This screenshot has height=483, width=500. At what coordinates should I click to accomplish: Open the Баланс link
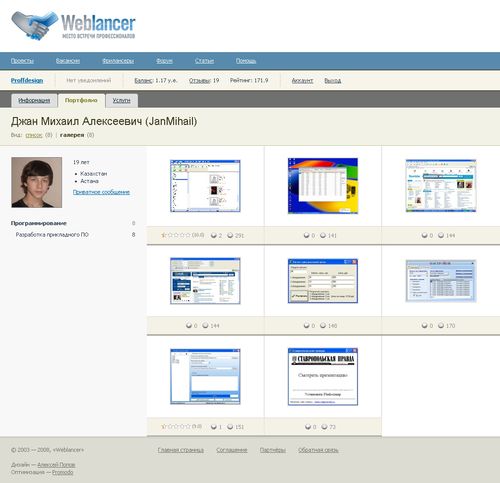[x=144, y=80]
